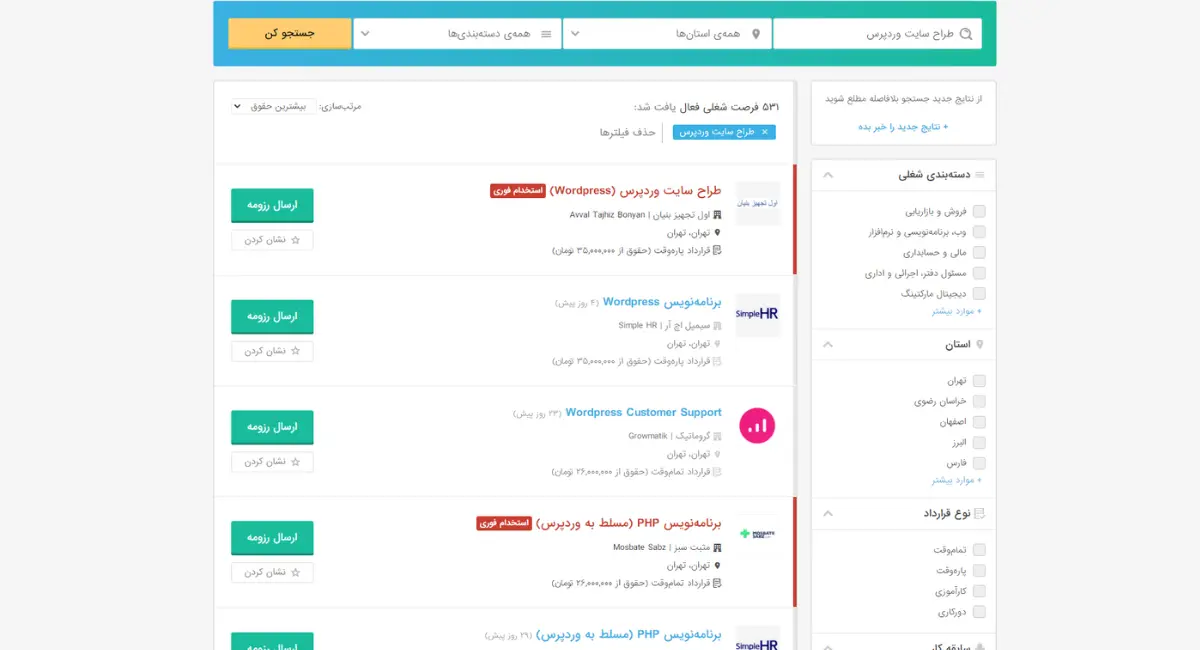Viewport: 1200px width, 650px height.
Task: Open job title طراح سایت وردپرس (Wordpress)
Action: pos(635,190)
